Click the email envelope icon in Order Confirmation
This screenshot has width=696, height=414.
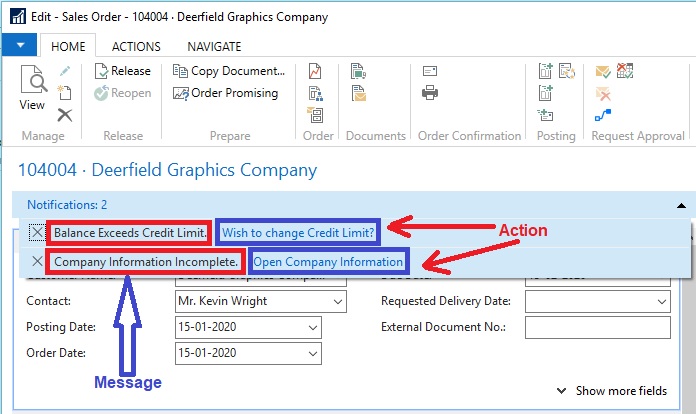[x=430, y=71]
